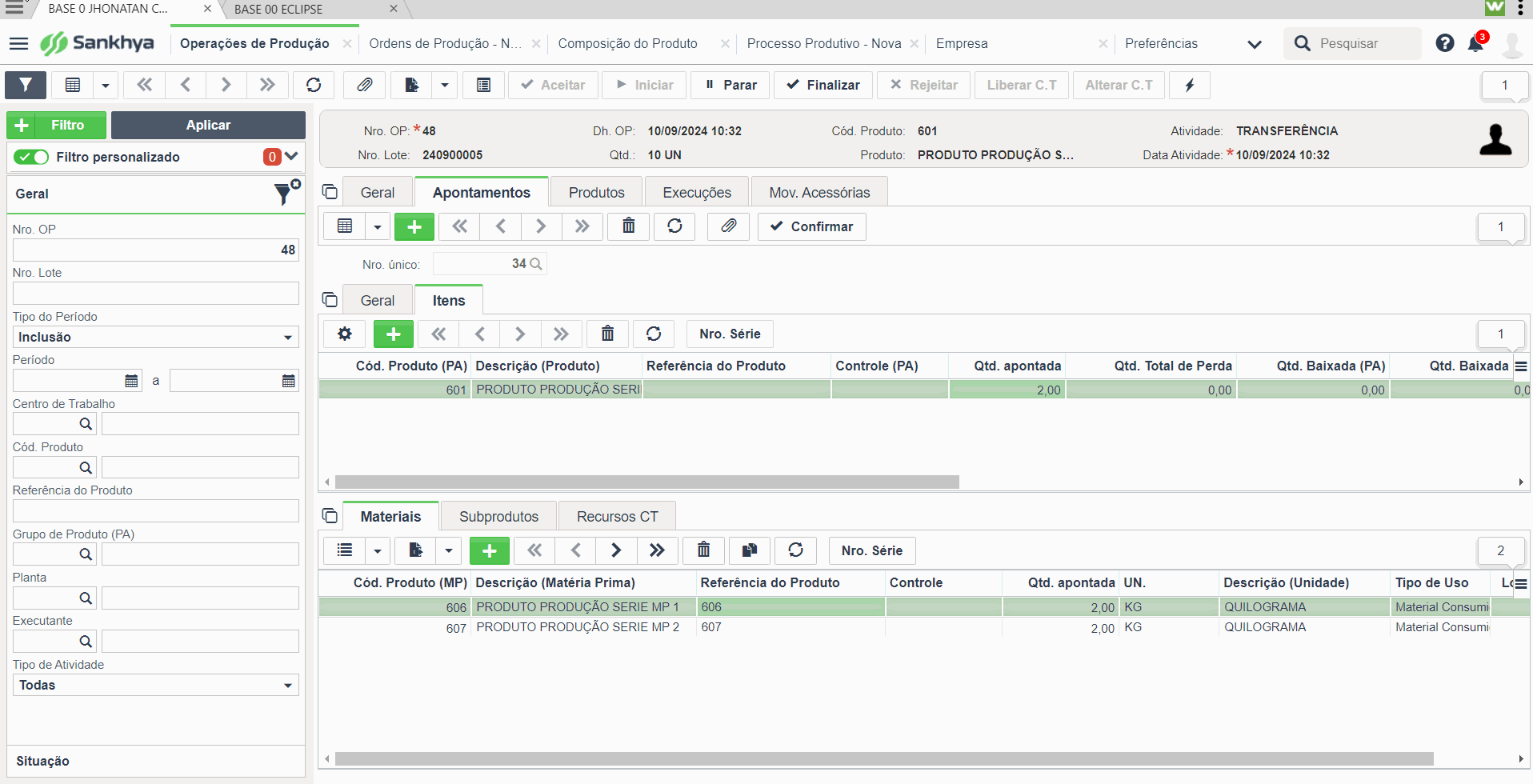1533x784 pixels.
Task: Open export dropdown arrow in main toolbar
Action: (x=445, y=85)
